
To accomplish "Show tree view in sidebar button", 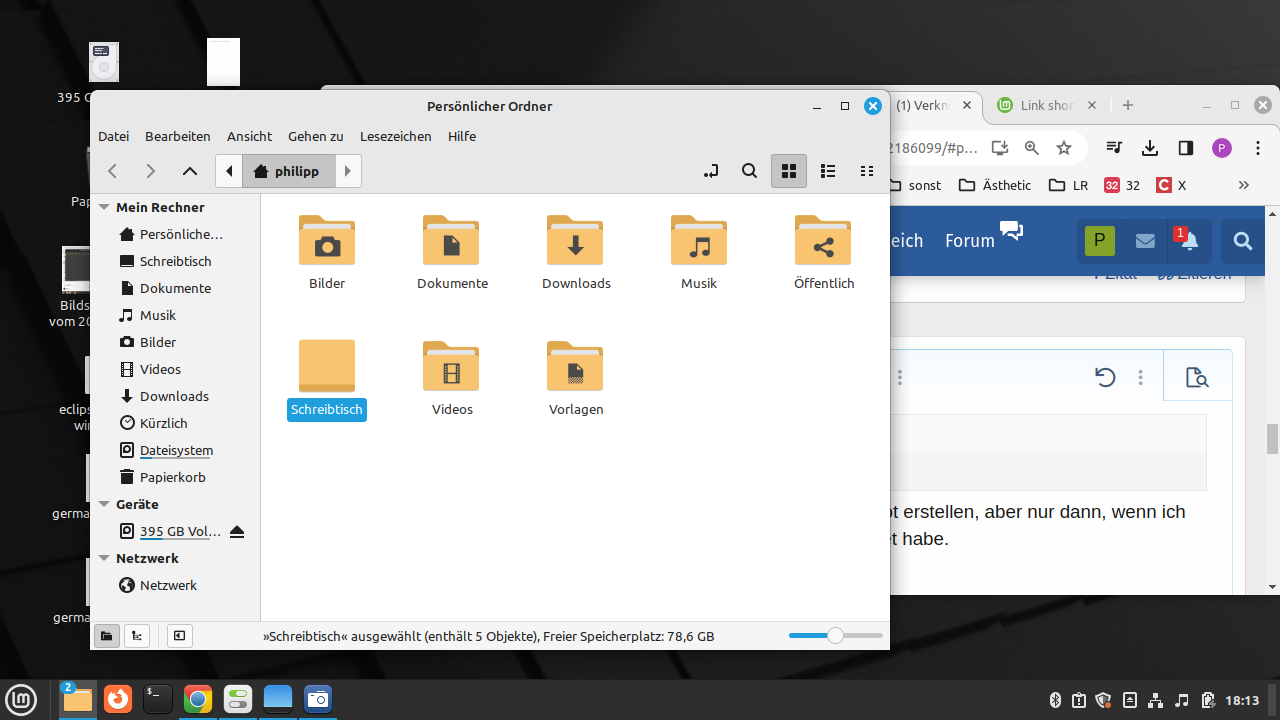I will [136, 636].
